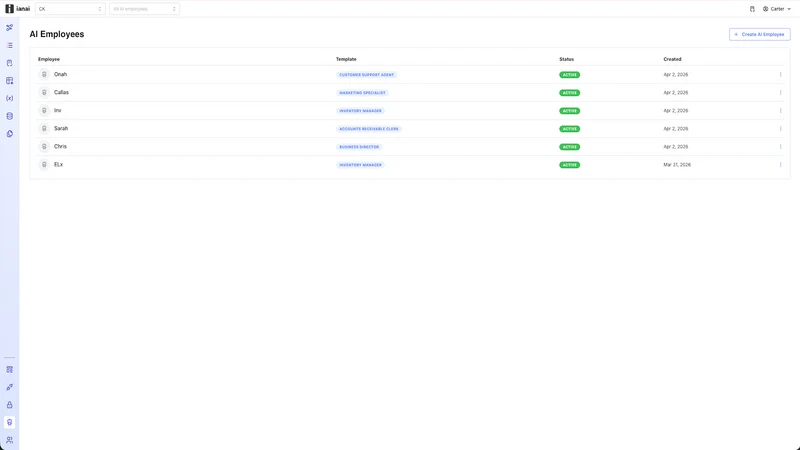This screenshot has width=800, height=450.
Task: Click the avatar icon next to Inv
Action: point(44,110)
